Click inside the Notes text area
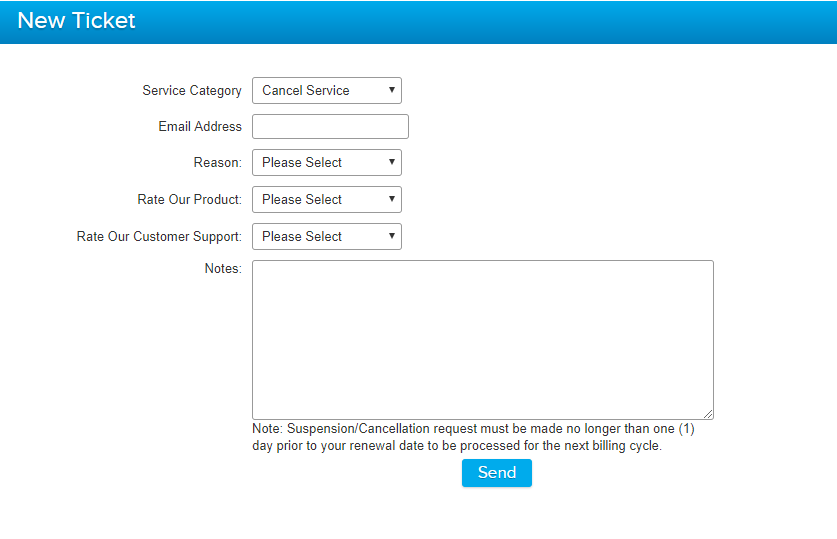This screenshot has width=837, height=539. [482, 339]
